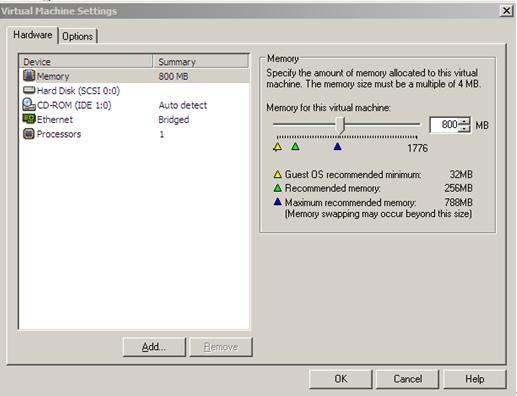The height and width of the screenshot is (396, 517).
Task: Select the Memory row in device list
Action: pos(134,76)
